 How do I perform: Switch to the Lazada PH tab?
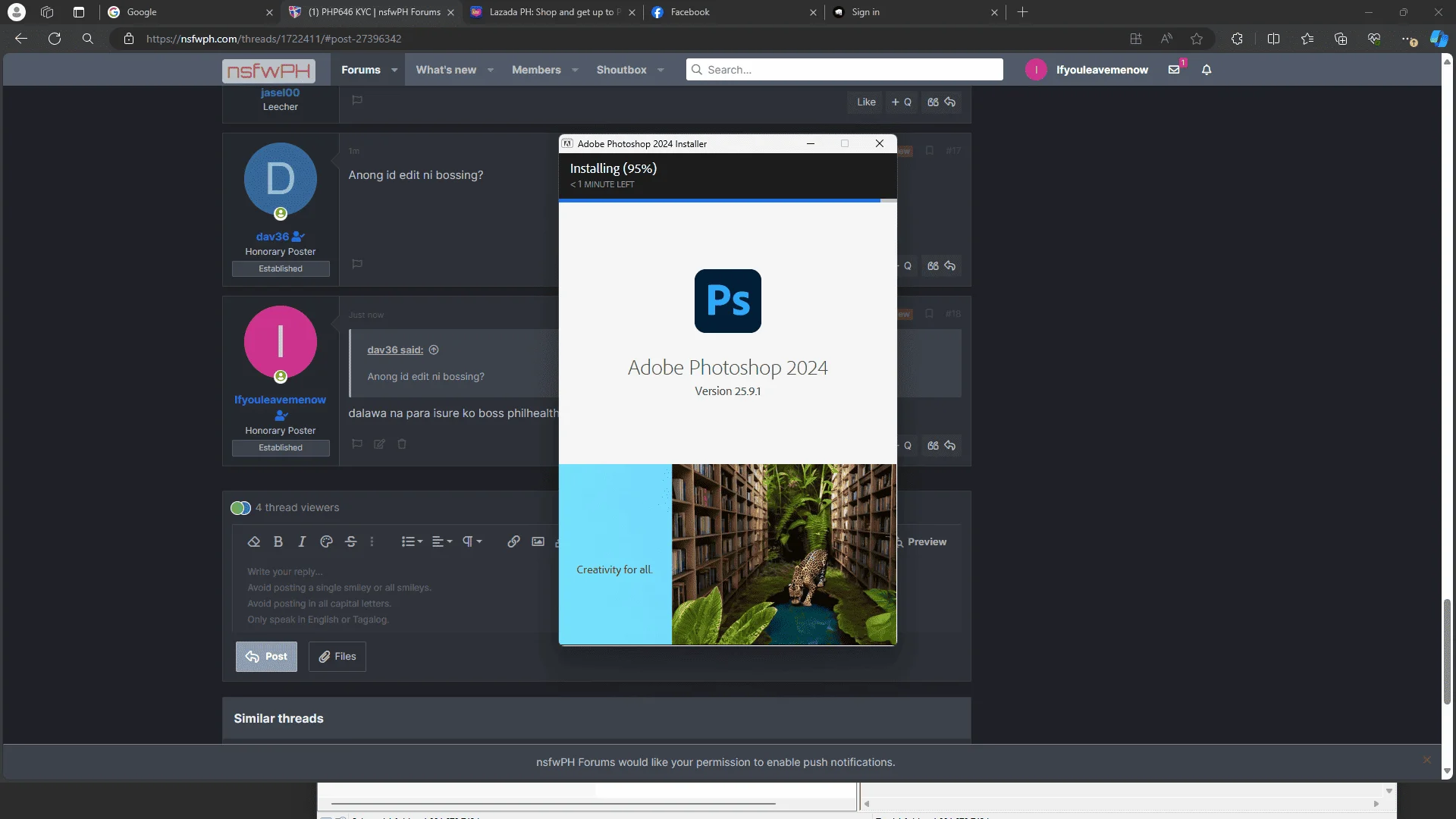coord(552,12)
